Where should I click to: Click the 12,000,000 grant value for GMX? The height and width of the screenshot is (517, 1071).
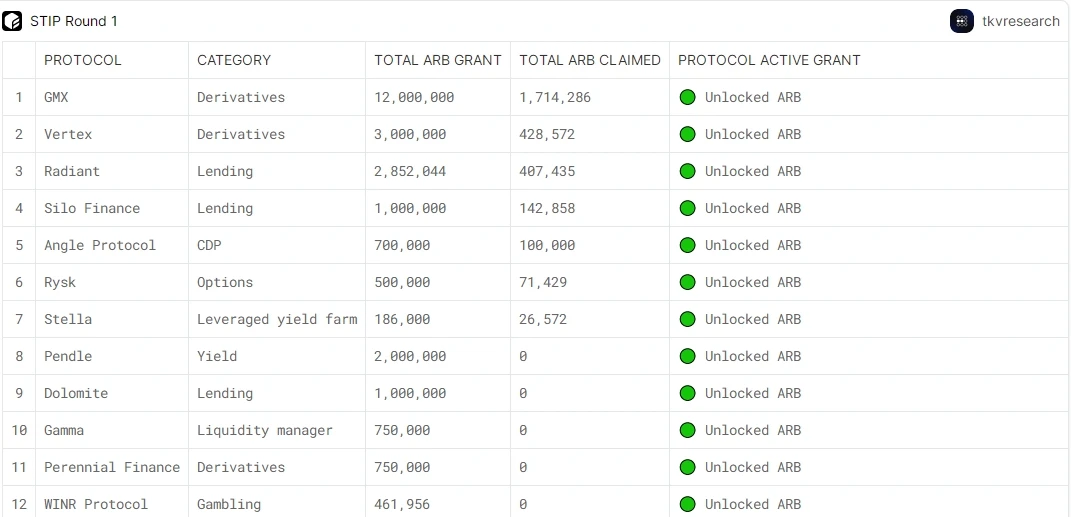pos(414,97)
